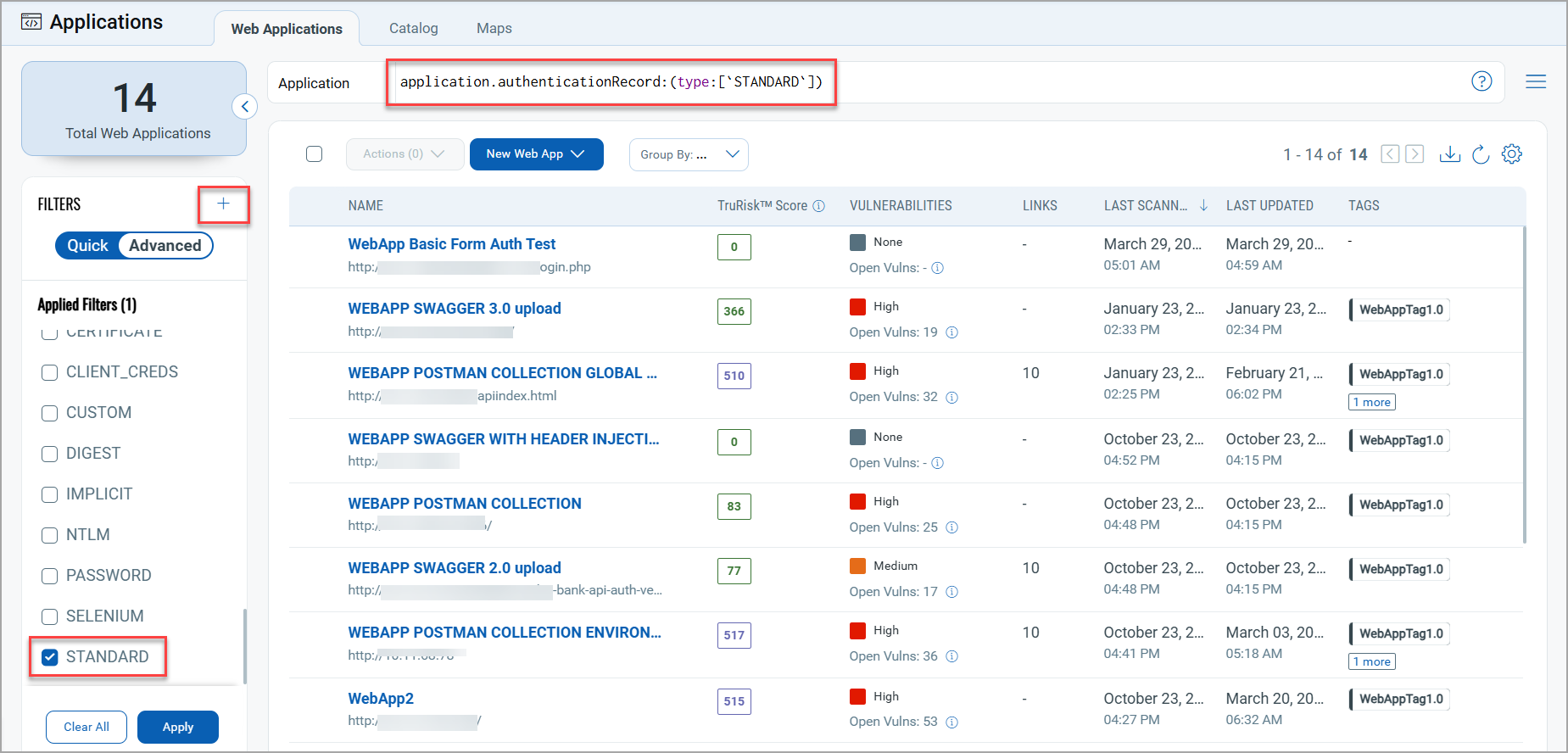
Task: Open the Actions (0) dropdown
Action: pyautogui.click(x=404, y=154)
